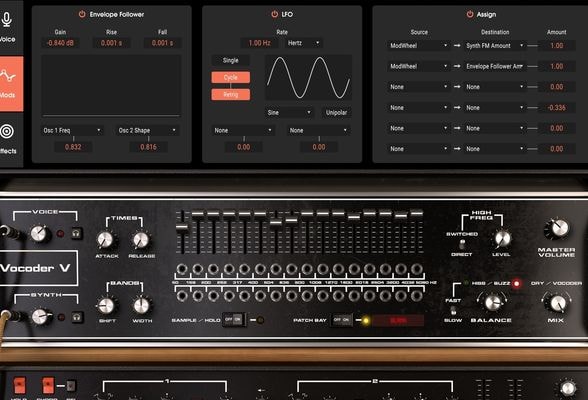
Task: Click the Synth level knob
Action: pyautogui.click(x=40, y=316)
